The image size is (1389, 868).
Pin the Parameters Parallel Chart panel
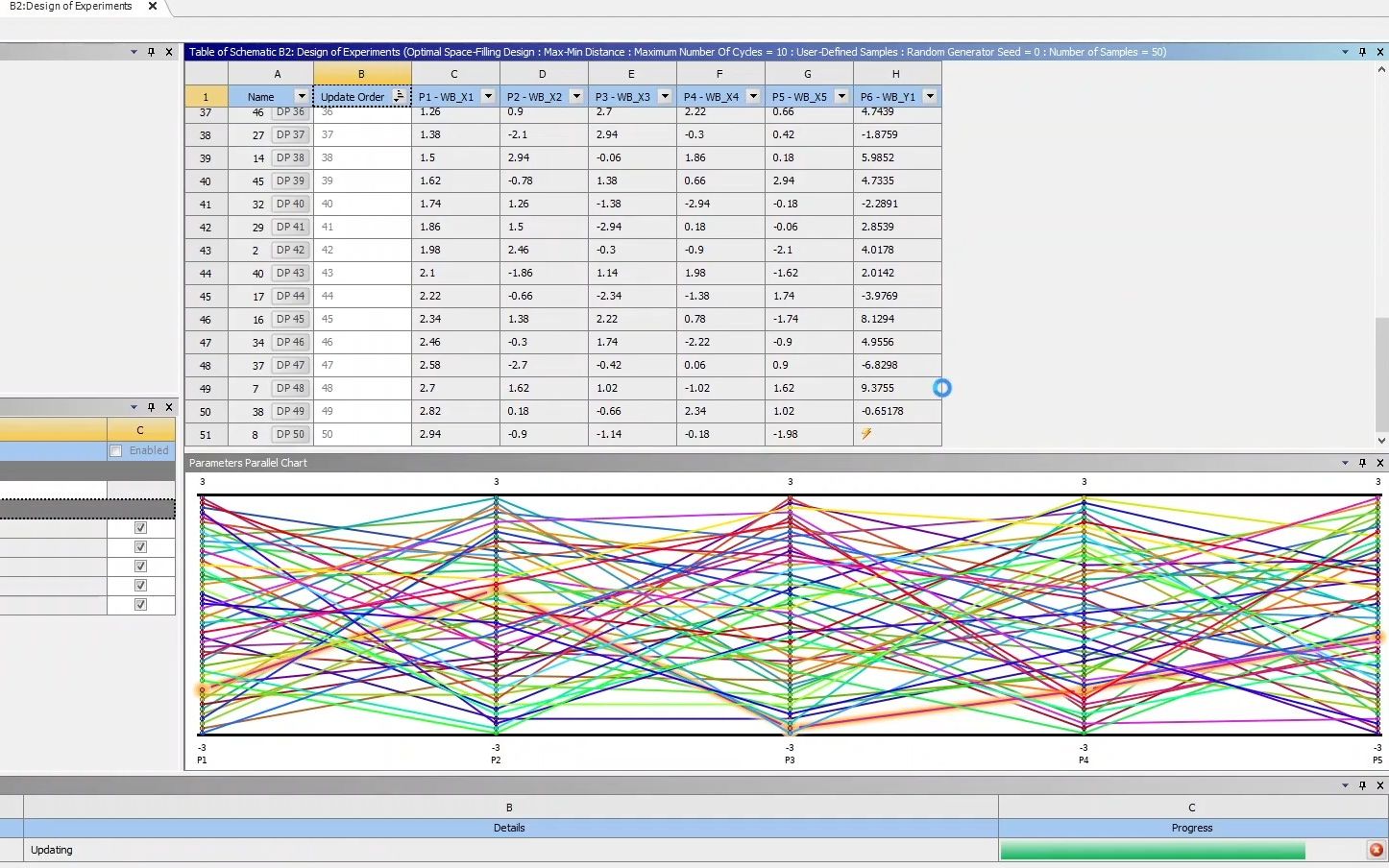coord(1362,463)
